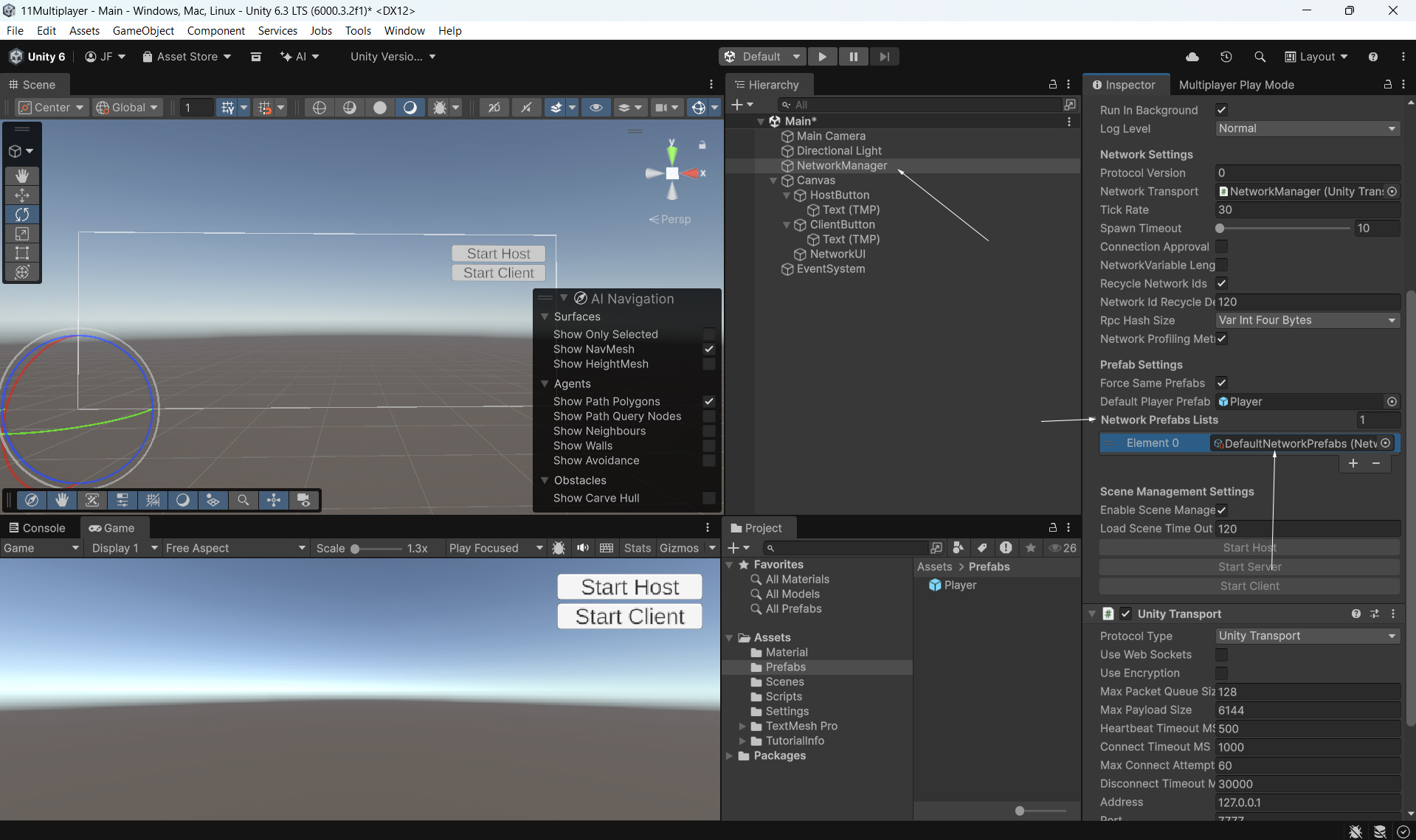
Task: Collapse the Canvas object in Hierarchy
Action: pos(773,181)
